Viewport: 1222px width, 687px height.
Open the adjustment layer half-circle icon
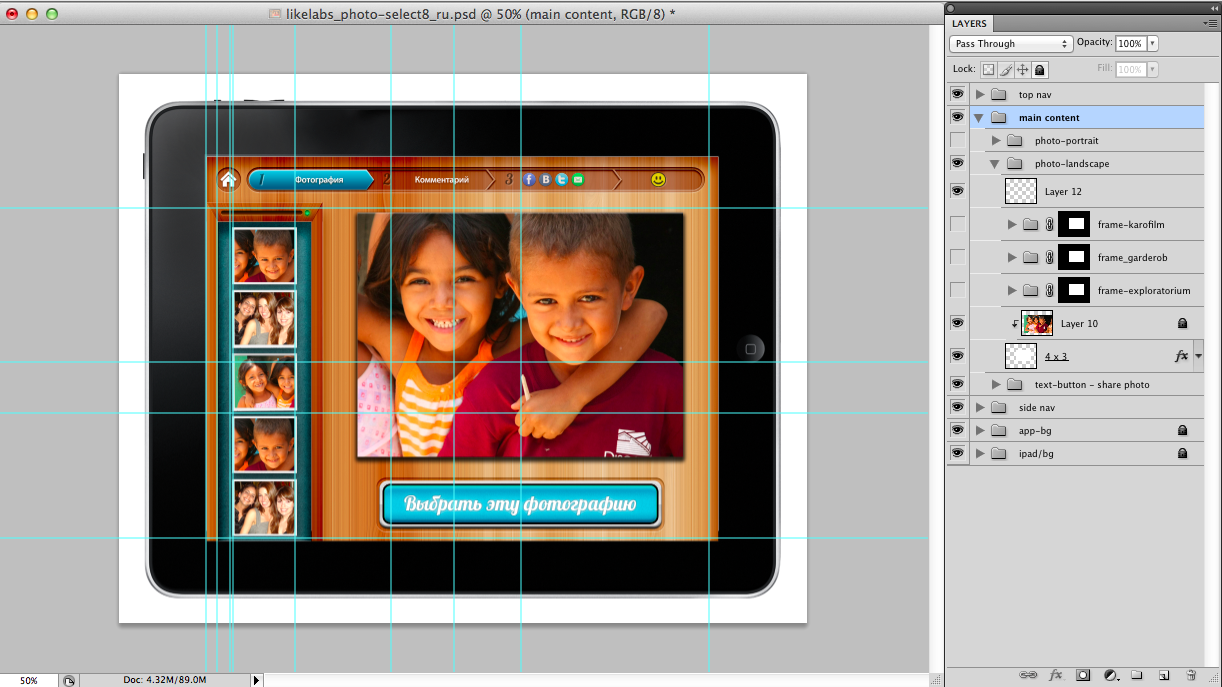click(x=1110, y=675)
